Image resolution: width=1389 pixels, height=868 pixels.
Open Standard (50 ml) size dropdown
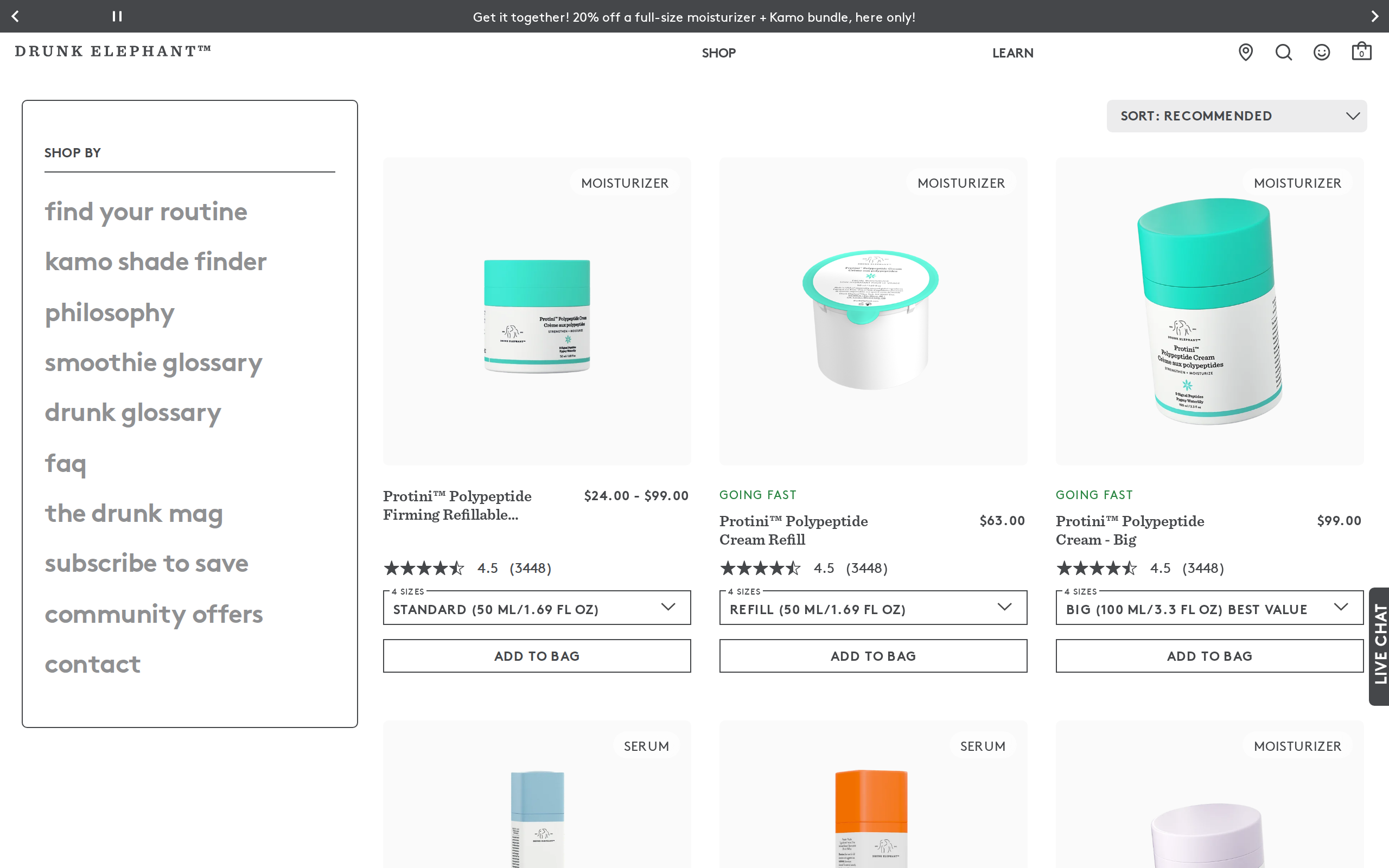coord(537,608)
